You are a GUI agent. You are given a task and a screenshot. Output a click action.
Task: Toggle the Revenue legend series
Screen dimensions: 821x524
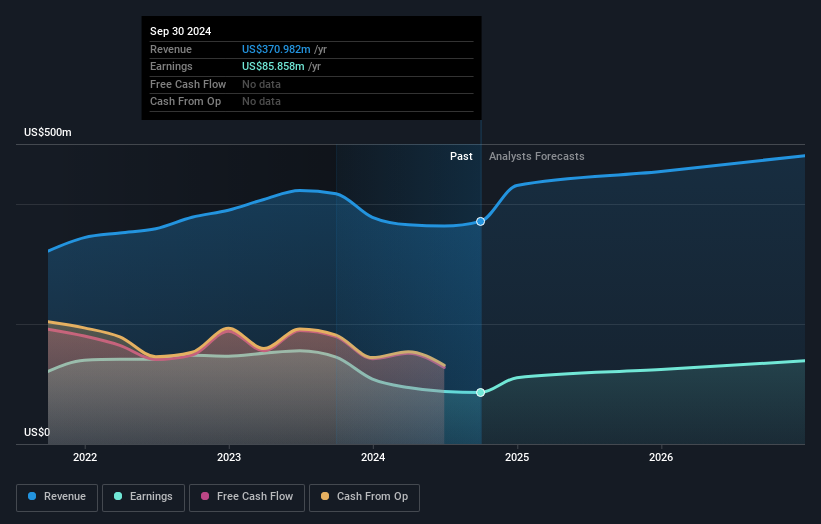[57, 497]
